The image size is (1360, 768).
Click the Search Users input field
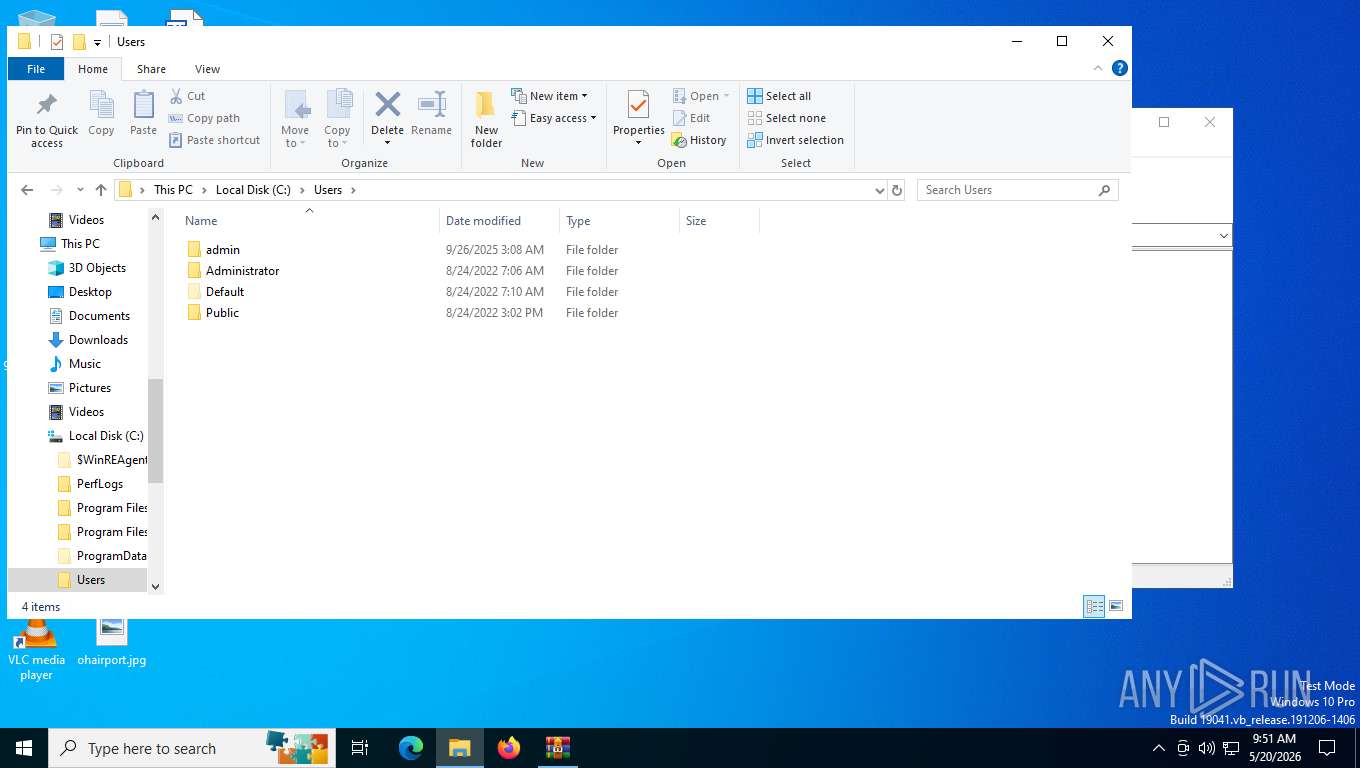tap(1008, 190)
